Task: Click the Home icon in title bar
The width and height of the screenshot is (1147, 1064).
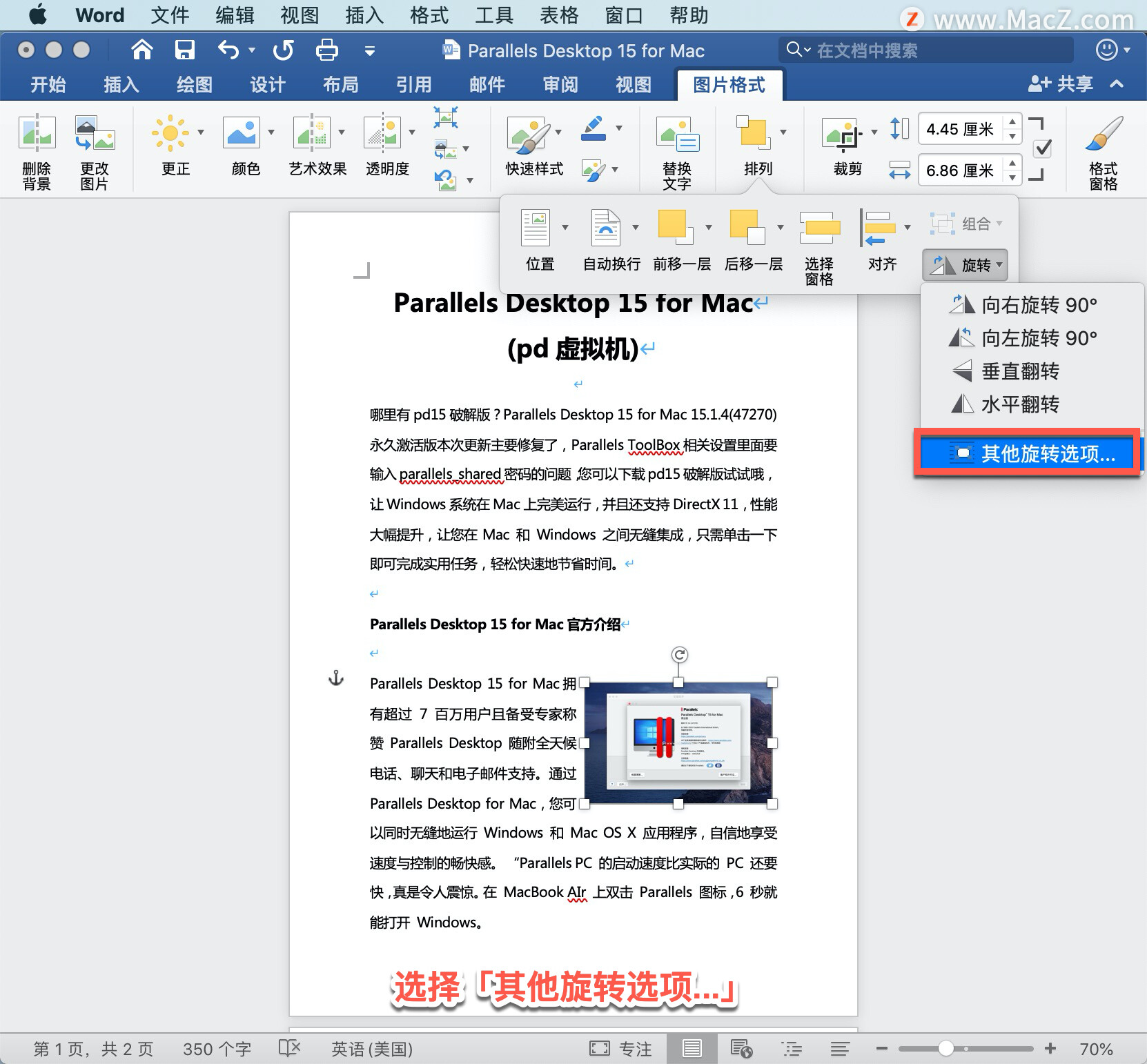Action: coord(142,50)
